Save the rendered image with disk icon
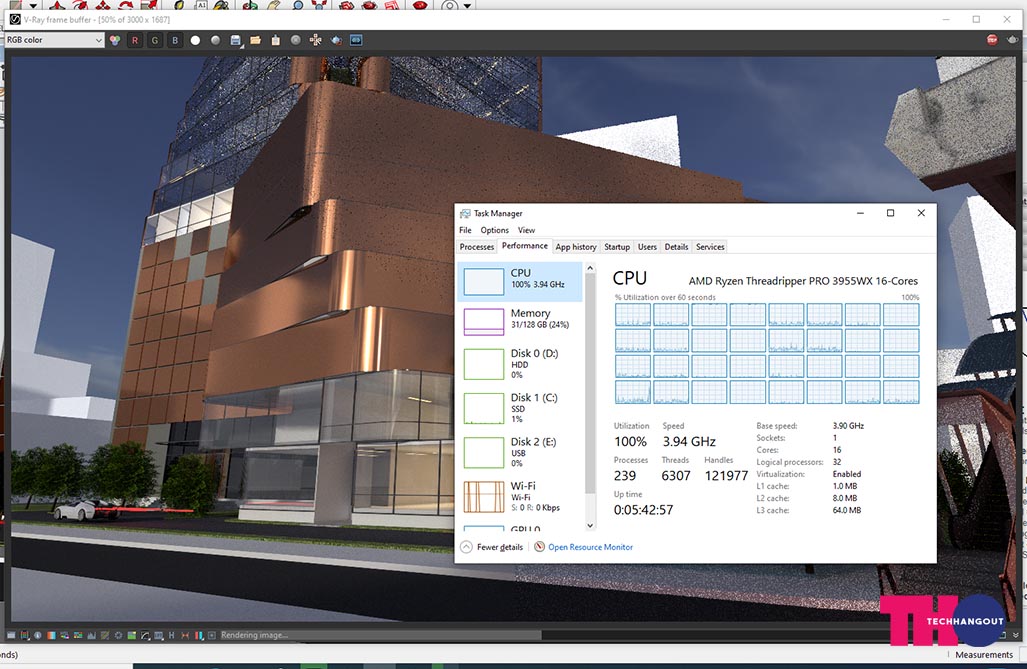 pyautogui.click(x=236, y=40)
